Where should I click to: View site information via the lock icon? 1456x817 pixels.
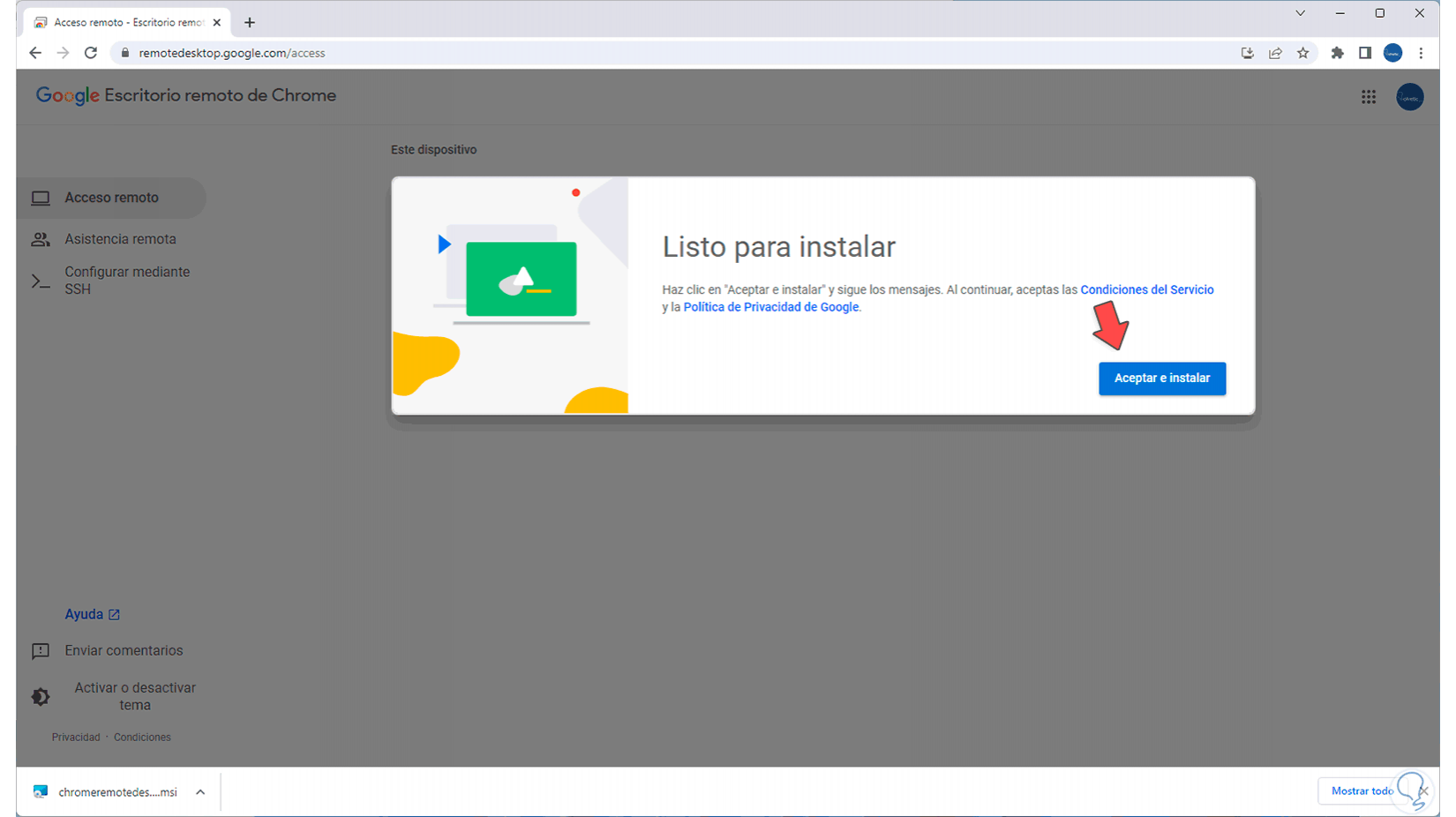tap(124, 53)
